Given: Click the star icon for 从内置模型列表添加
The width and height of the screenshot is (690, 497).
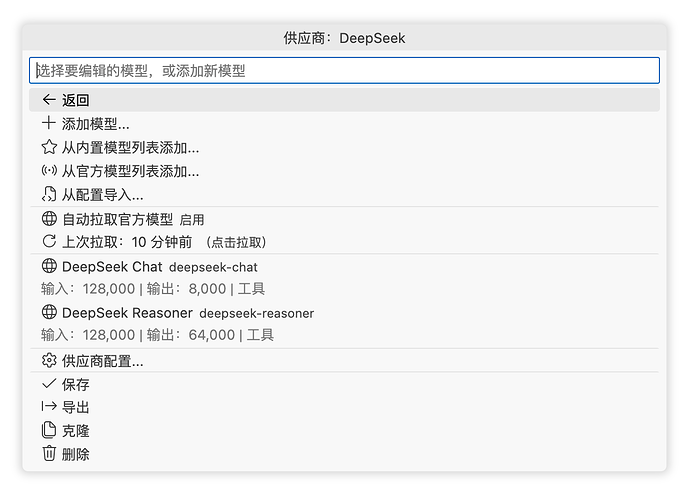Looking at the screenshot, I should click(x=49, y=147).
